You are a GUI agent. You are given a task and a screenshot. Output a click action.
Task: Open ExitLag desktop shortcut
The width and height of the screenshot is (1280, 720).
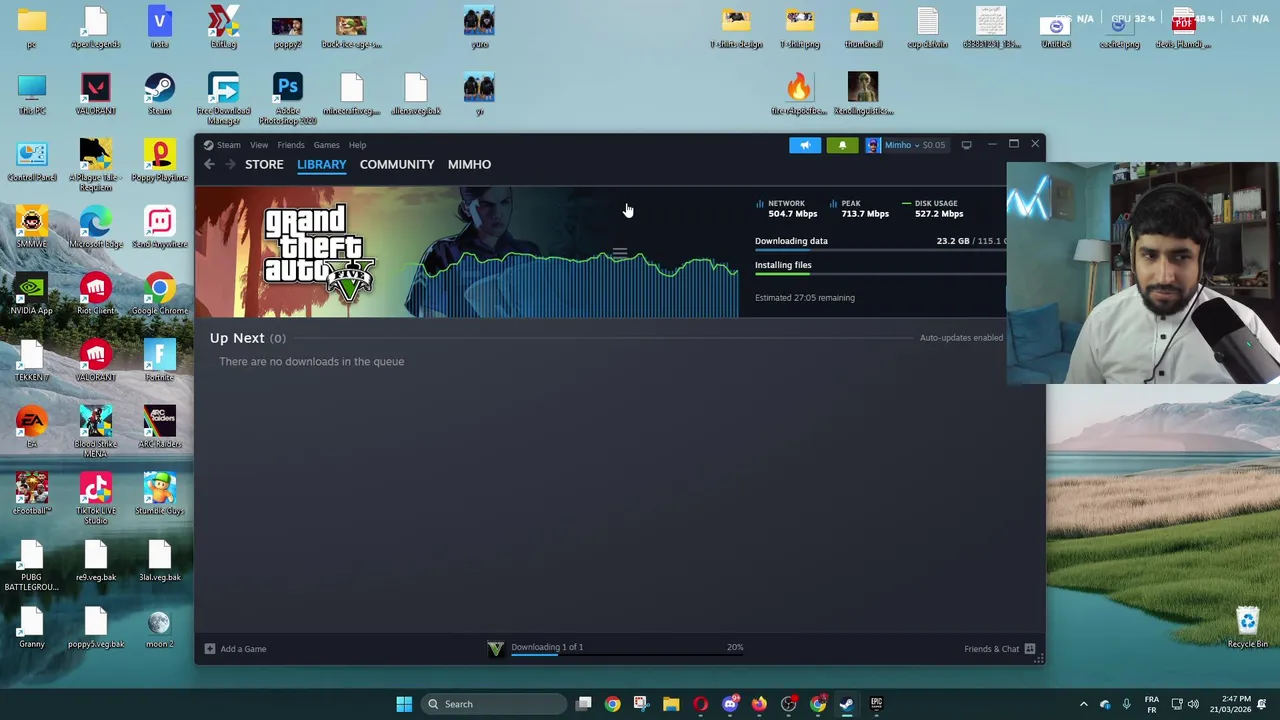click(x=223, y=27)
